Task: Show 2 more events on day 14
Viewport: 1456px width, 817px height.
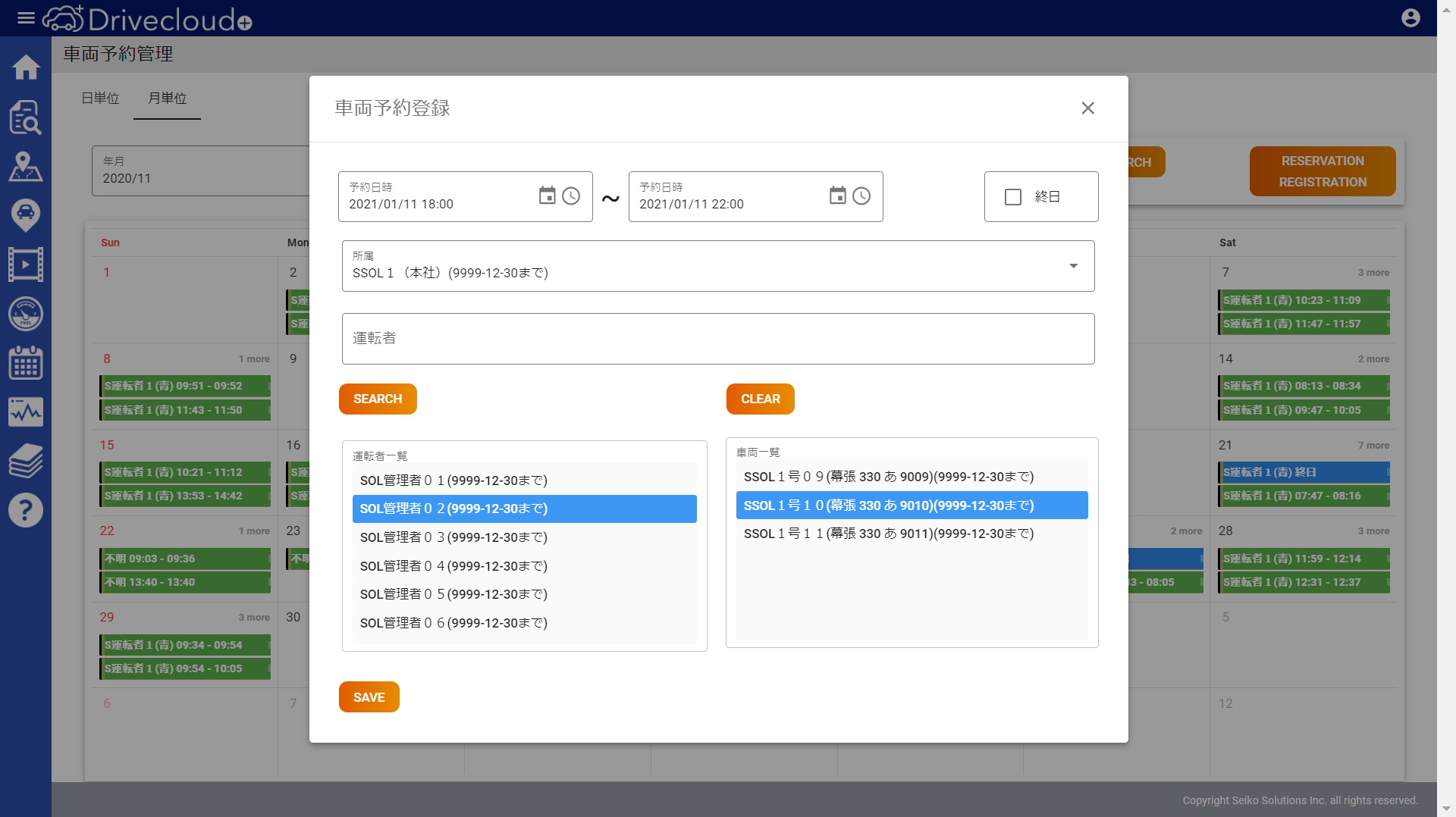Action: [x=1373, y=359]
